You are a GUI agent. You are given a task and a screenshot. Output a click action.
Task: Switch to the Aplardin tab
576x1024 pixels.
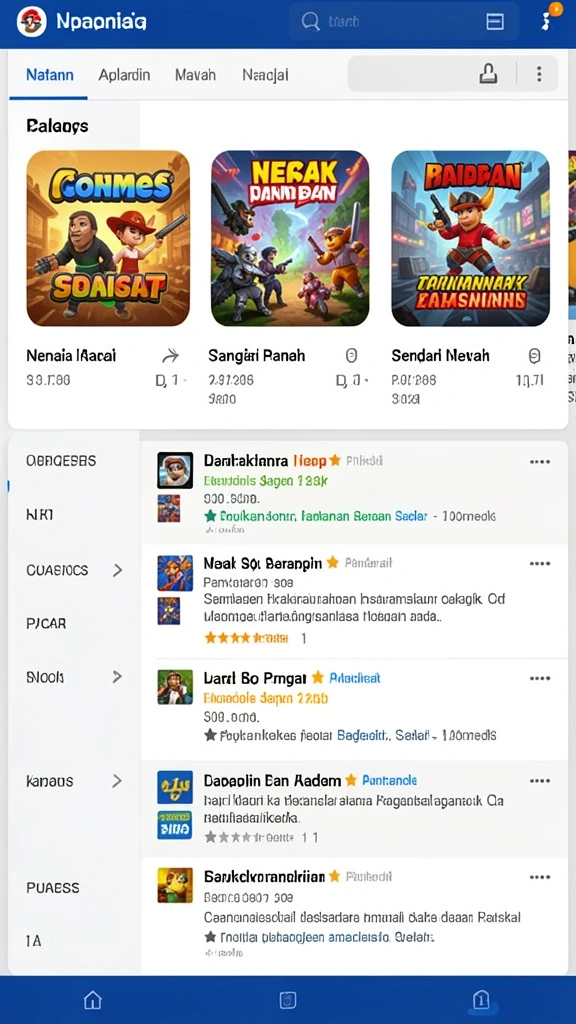click(x=124, y=75)
